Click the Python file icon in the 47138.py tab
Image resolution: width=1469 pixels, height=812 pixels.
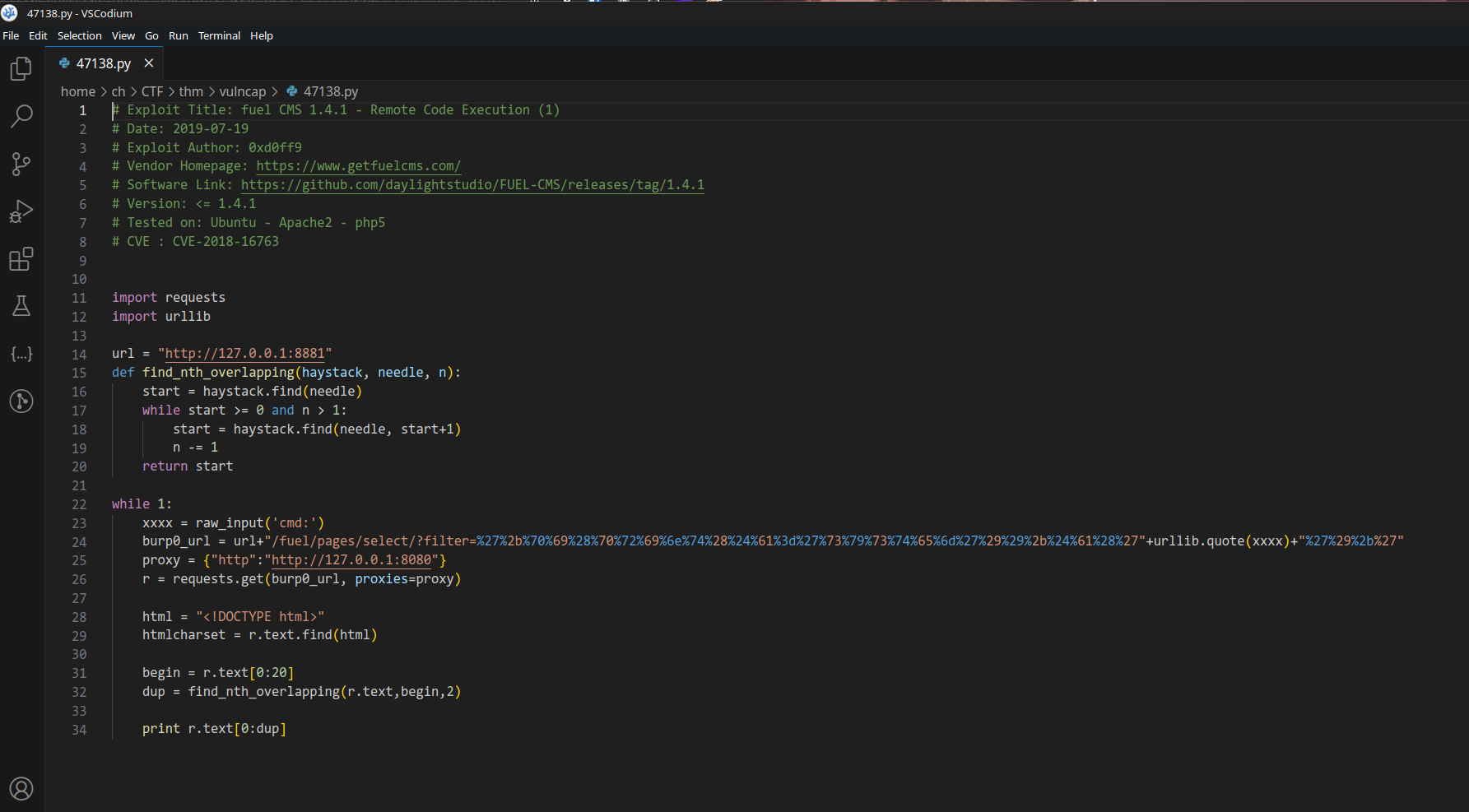coord(64,63)
